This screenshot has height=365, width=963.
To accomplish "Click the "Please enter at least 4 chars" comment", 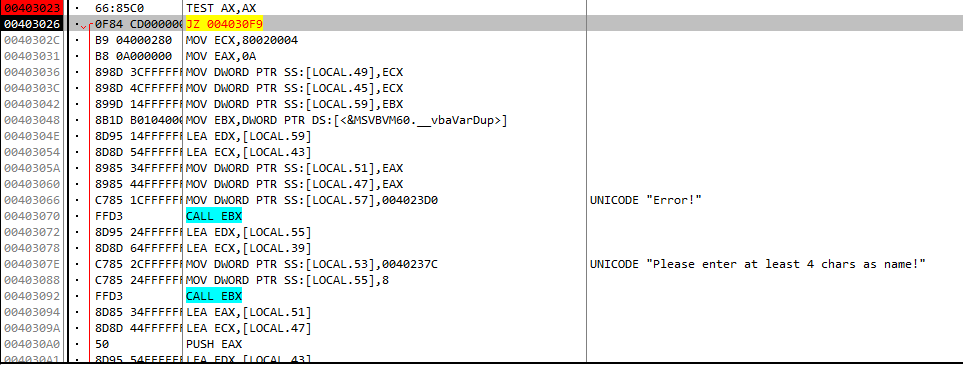I will click(x=757, y=264).
